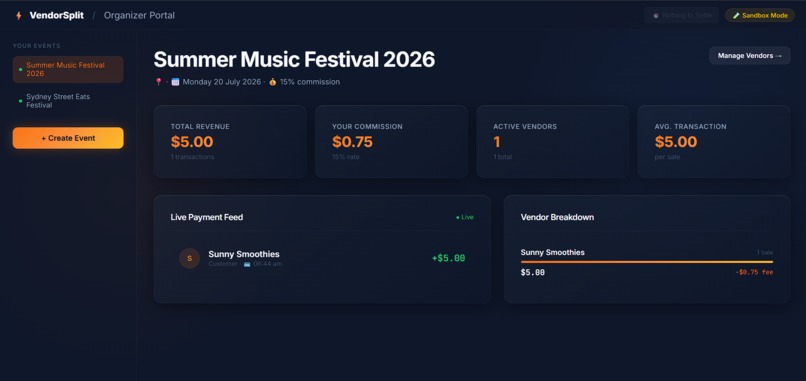The width and height of the screenshot is (806, 381).
Task: Click the calendar icon beside event date
Action: (x=175, y=82)
